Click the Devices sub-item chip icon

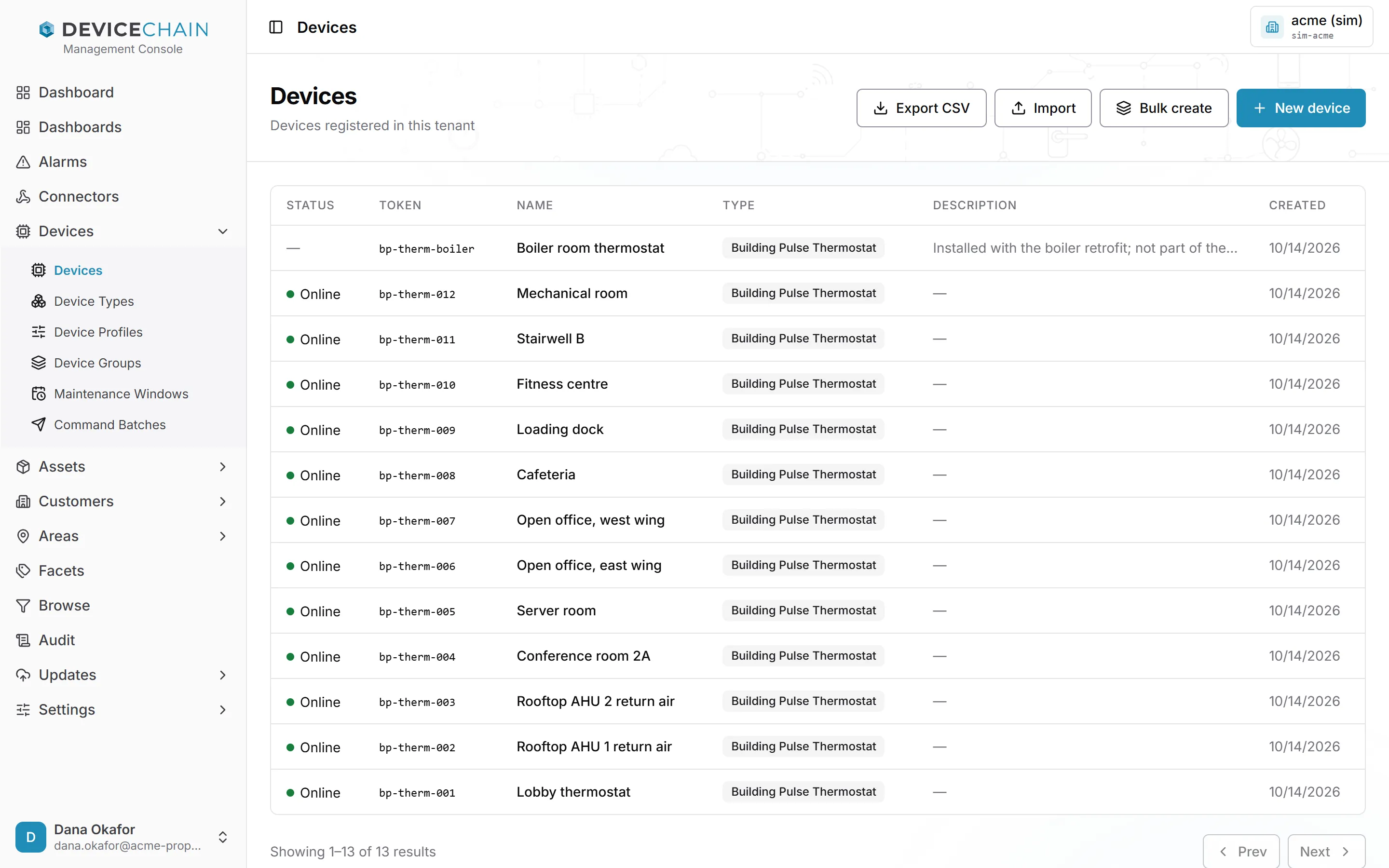(x=39, y=271)
